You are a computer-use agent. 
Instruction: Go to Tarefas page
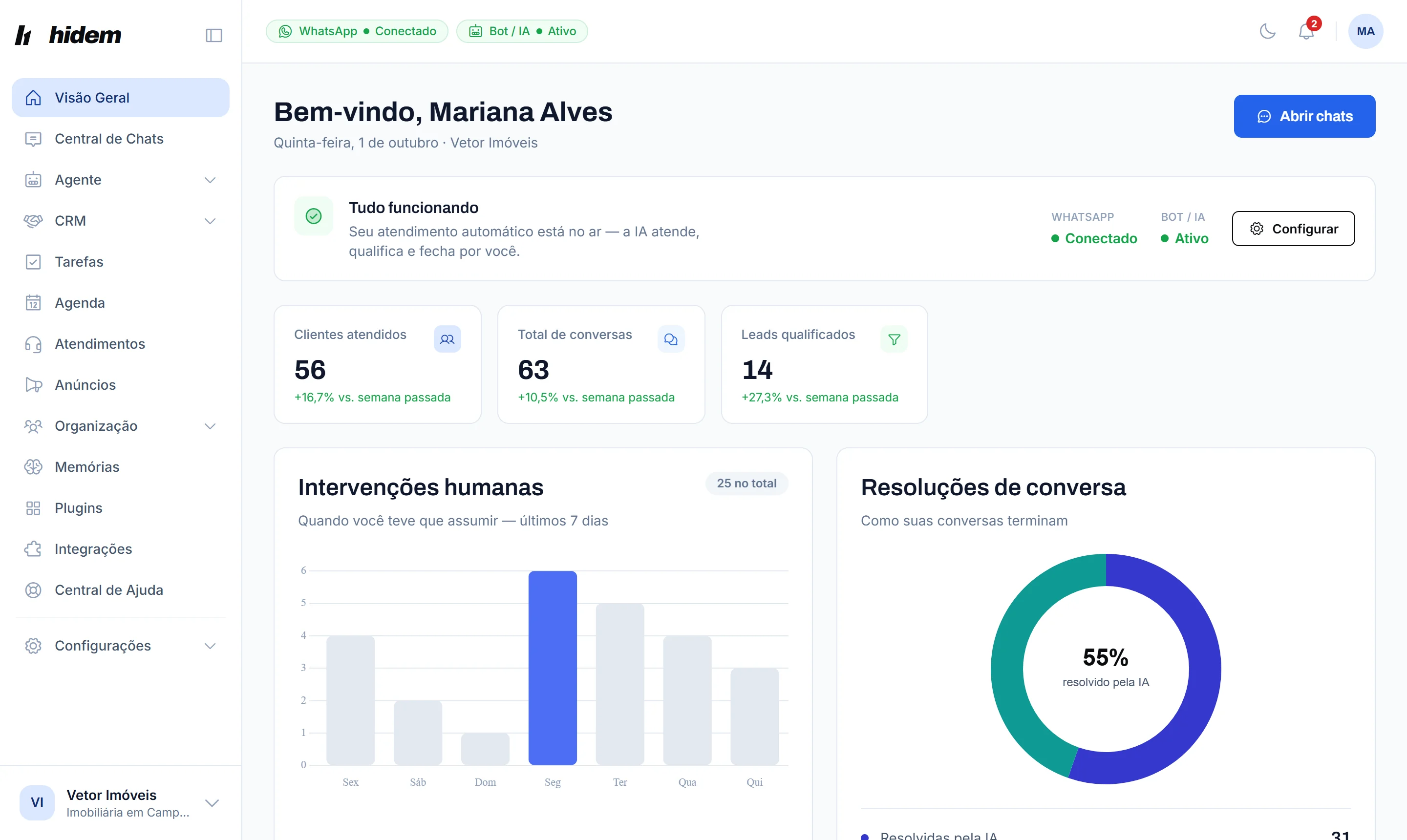pos(121,261)
